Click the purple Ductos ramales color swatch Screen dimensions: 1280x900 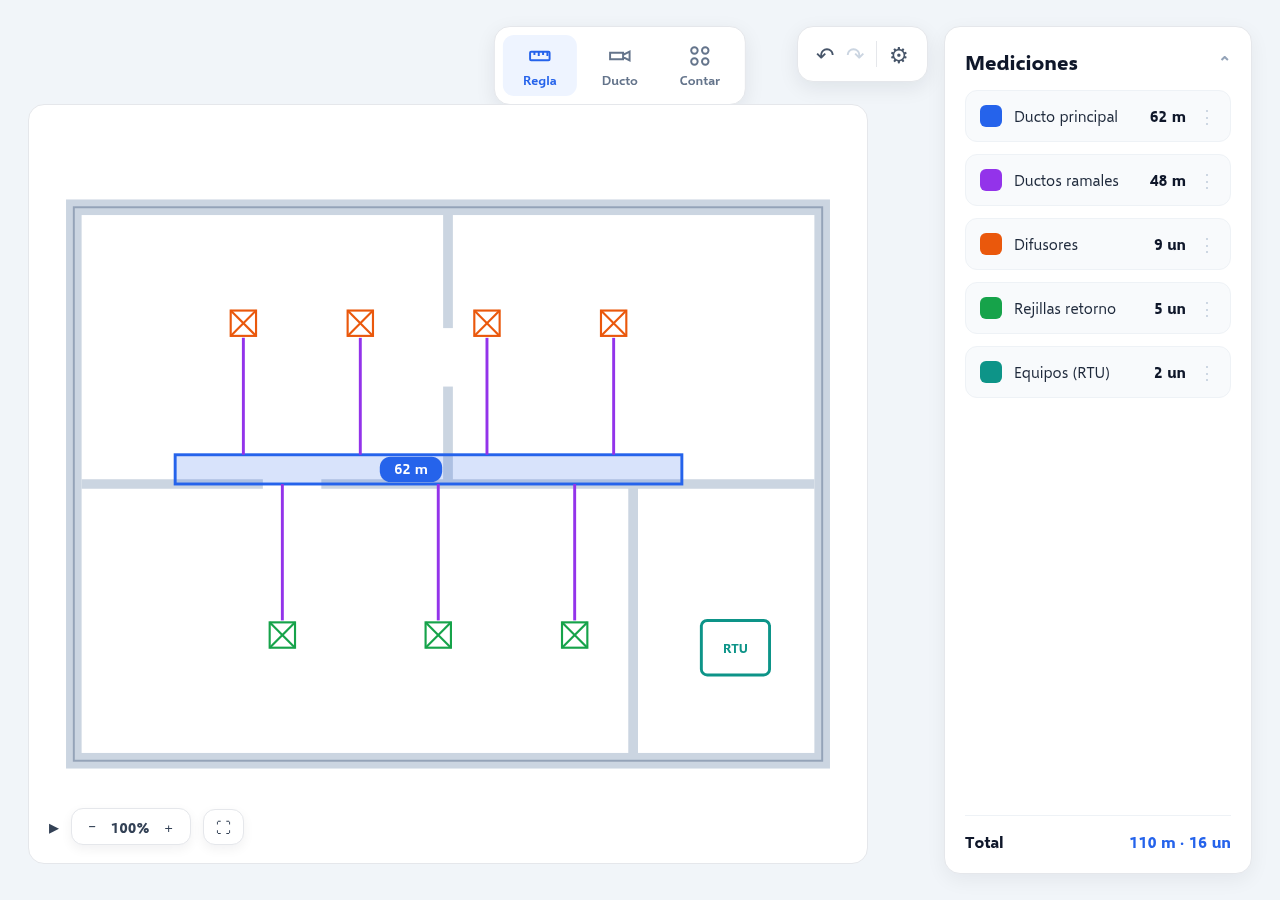click(x=991, y=180)
